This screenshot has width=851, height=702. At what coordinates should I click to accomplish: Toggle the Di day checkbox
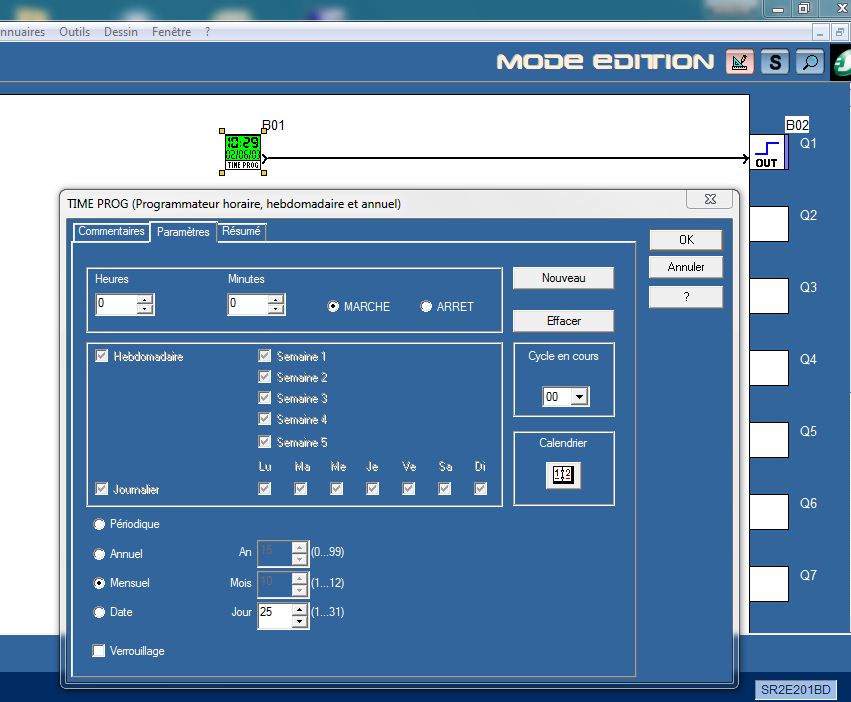pos(480,489)
